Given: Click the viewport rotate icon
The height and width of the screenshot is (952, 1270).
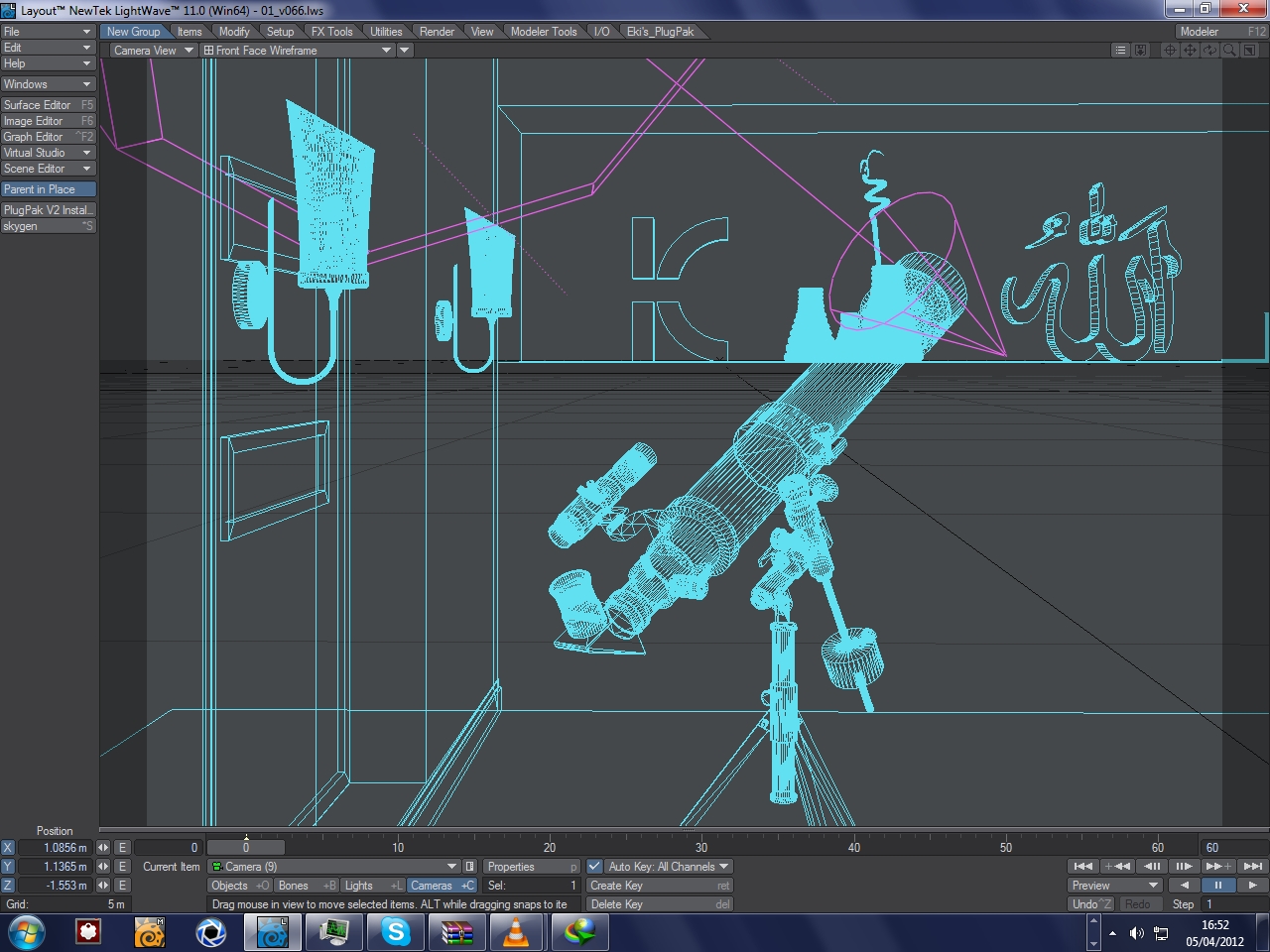Looking at the screenshot, I should 1209,51.
